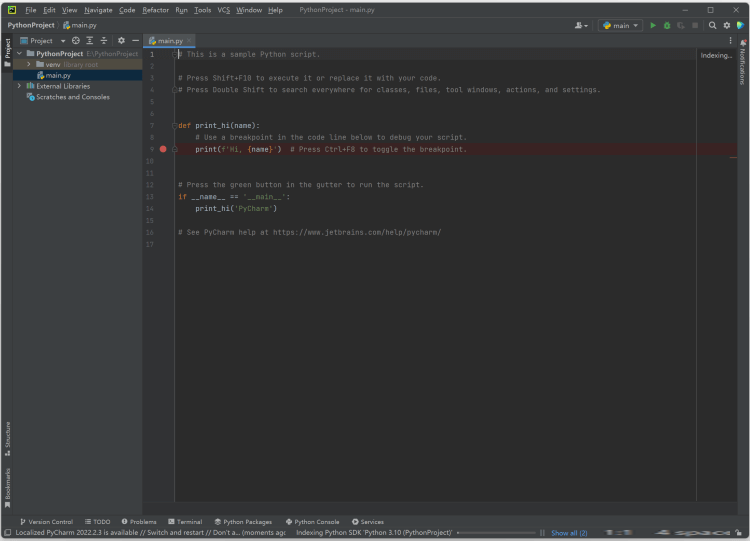Expand the venv library root folder
750x541 pixels.
click(29, 64)
